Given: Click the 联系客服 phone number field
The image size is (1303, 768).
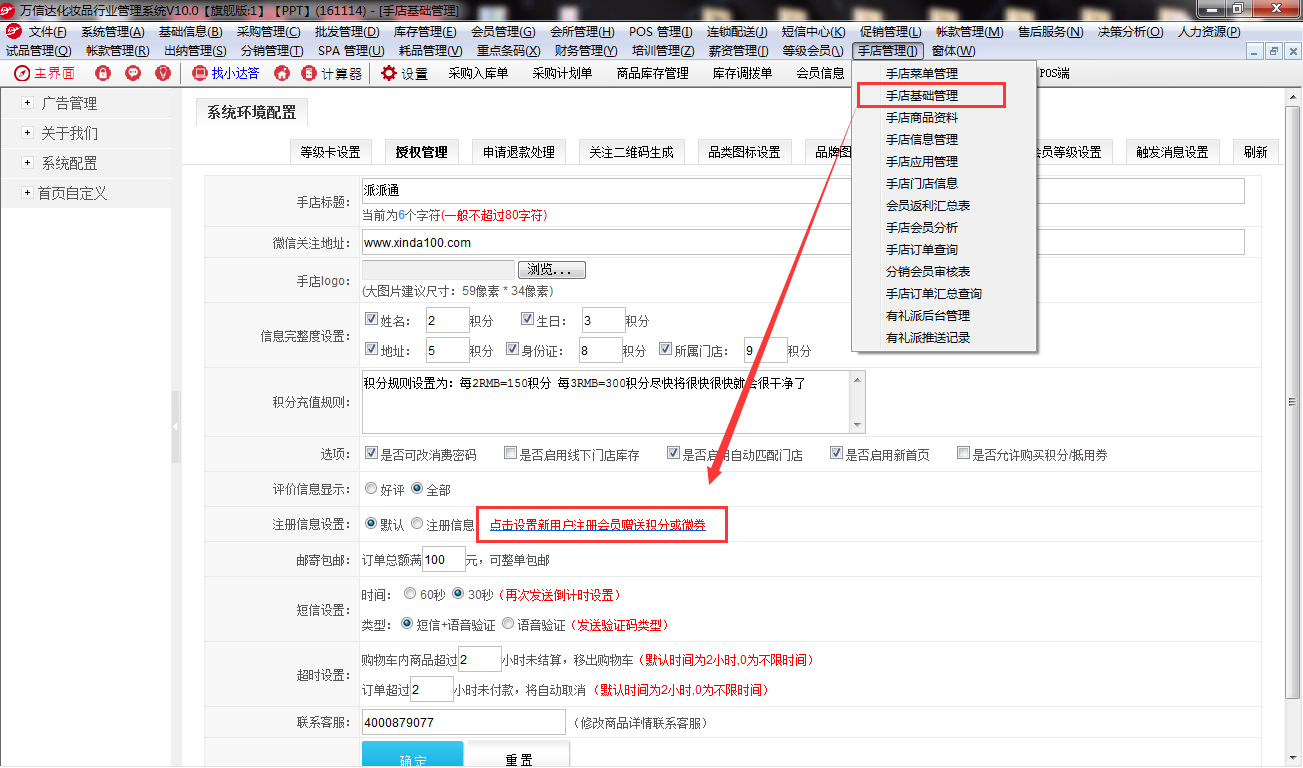Looking at the screenshot, I should pos(463,722).
